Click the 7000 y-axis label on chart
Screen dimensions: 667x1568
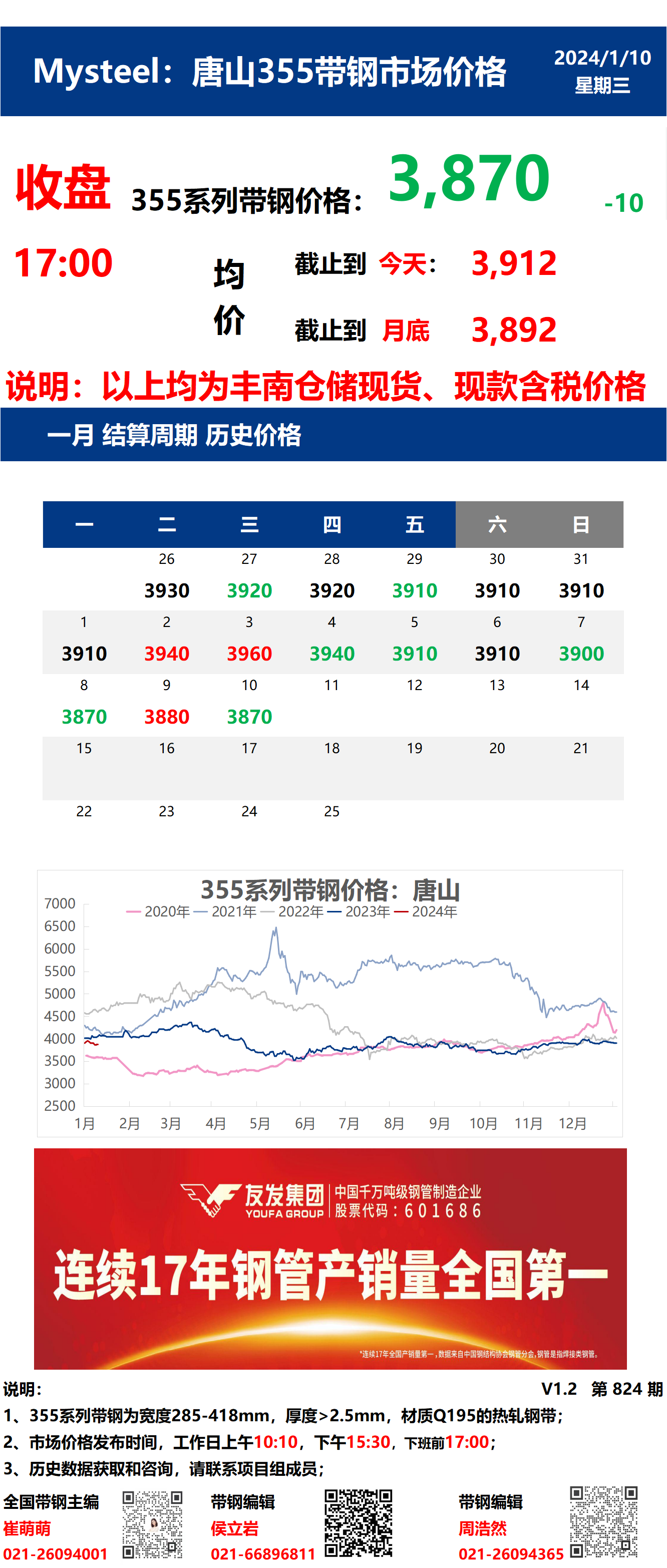[60, 903]
